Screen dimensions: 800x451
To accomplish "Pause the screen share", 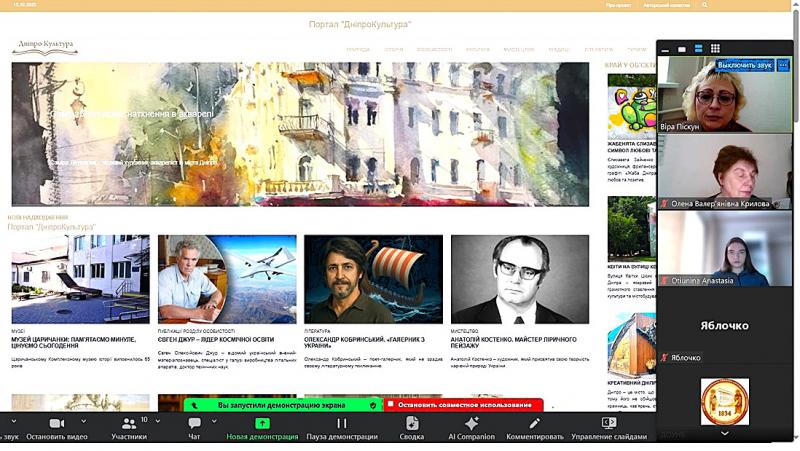I will point(341,424).
